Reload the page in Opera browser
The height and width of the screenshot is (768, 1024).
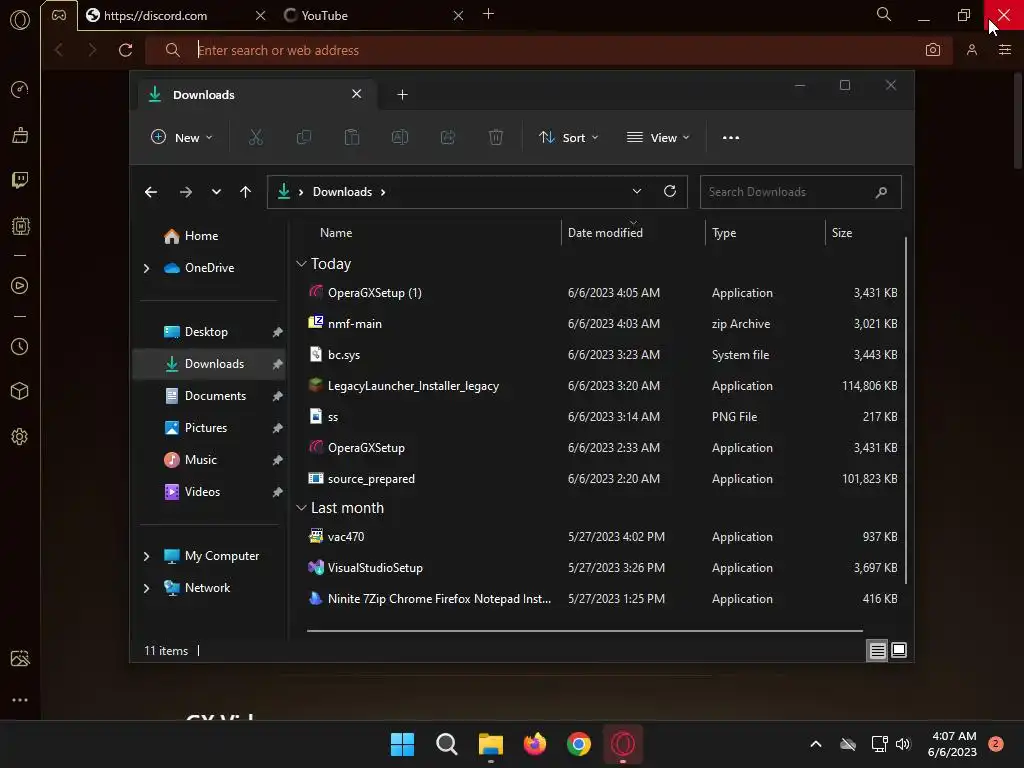[x=125, y=50]
